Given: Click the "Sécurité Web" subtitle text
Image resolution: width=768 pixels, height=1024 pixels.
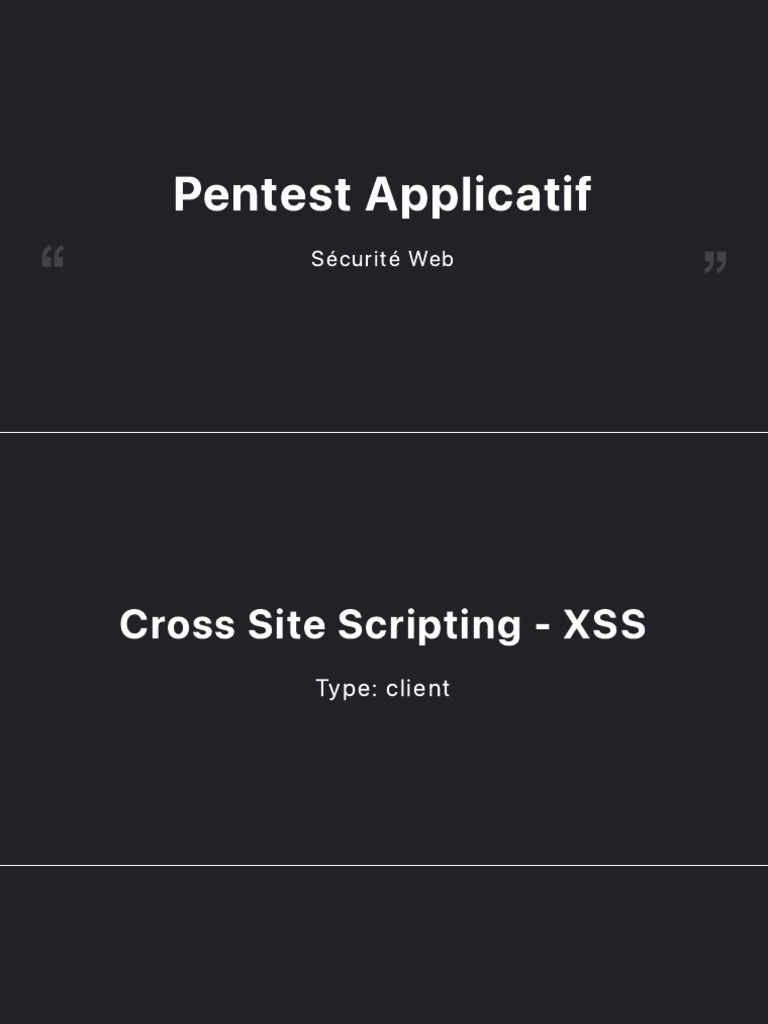Looking at the screenshot, I should coord(382,259).
